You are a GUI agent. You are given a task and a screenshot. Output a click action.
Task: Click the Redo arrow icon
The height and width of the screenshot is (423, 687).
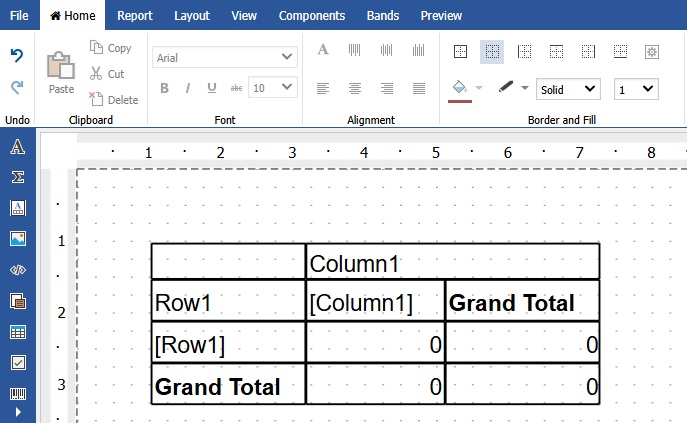(x=17, y=88)
